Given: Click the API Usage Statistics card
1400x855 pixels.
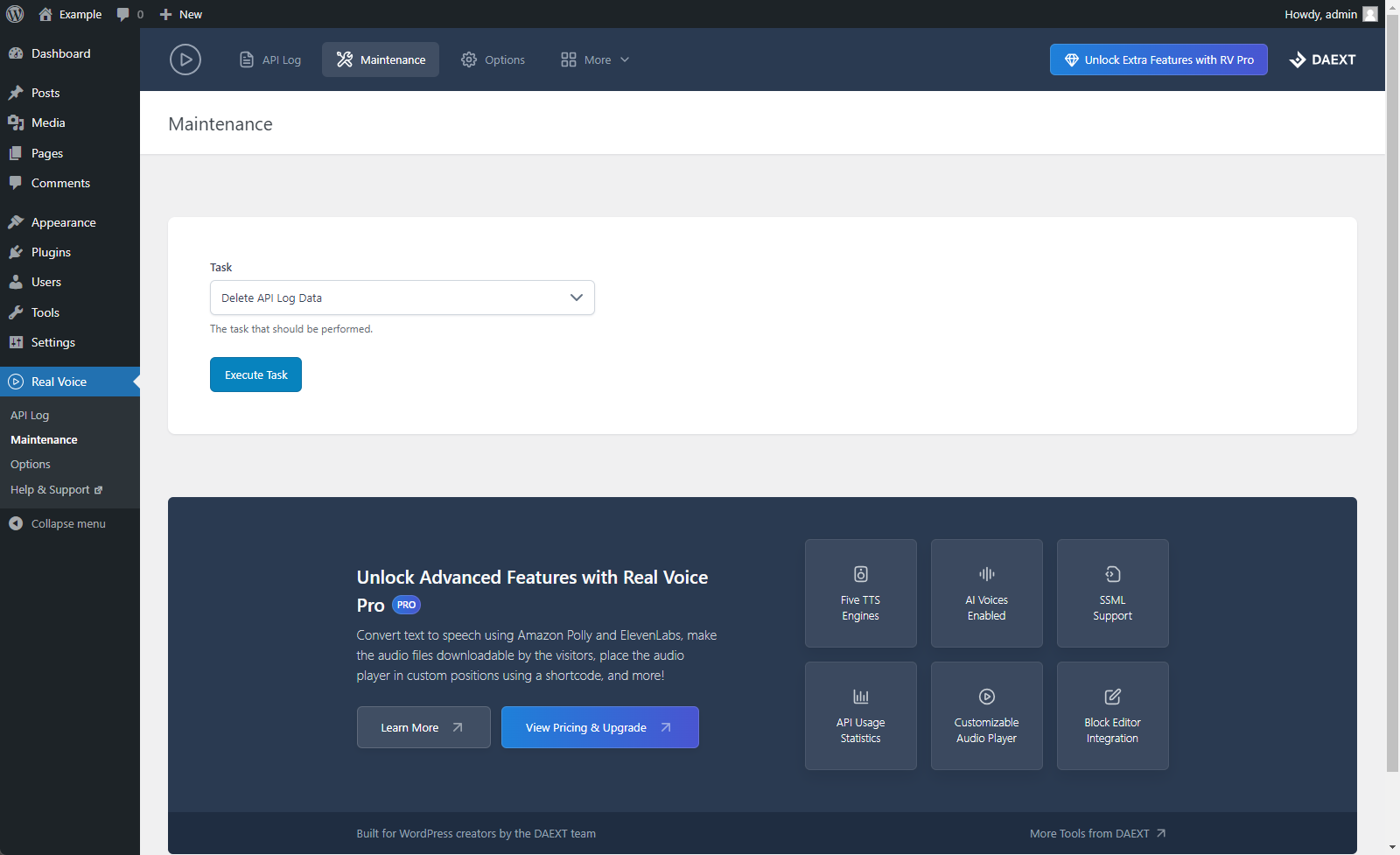Looking at the screenshot, I should click(x=861, y=716).
